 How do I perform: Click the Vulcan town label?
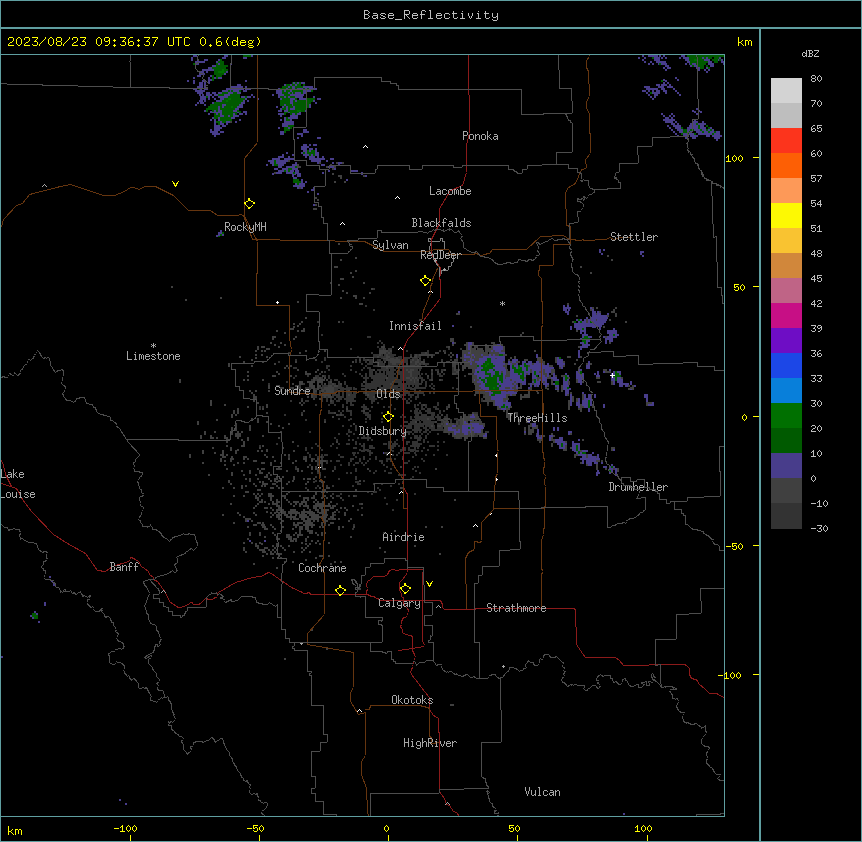coord(543,792)
